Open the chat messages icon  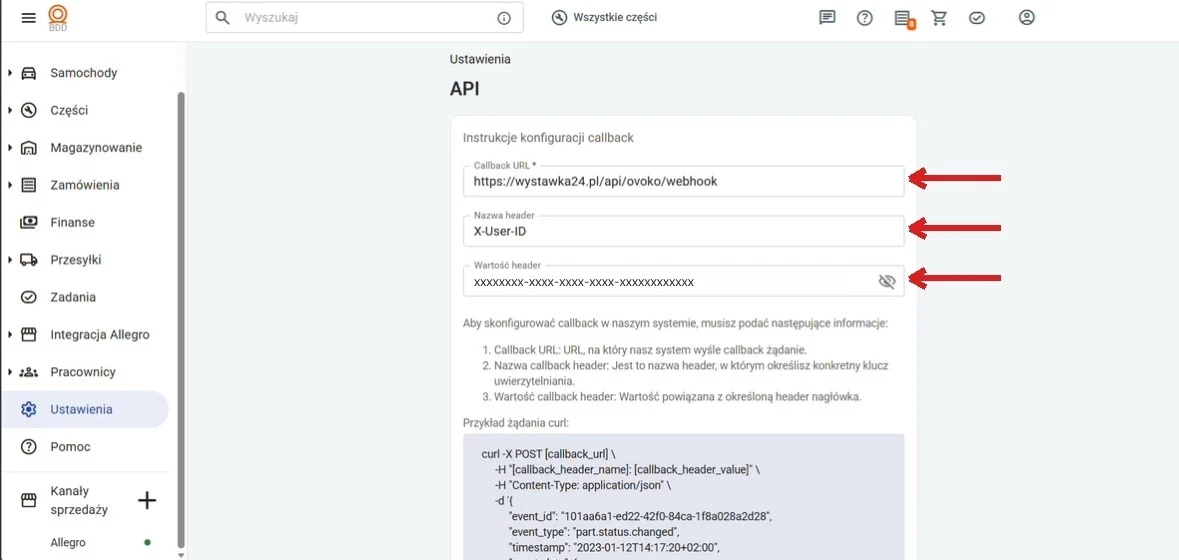(x=827, y=17)
